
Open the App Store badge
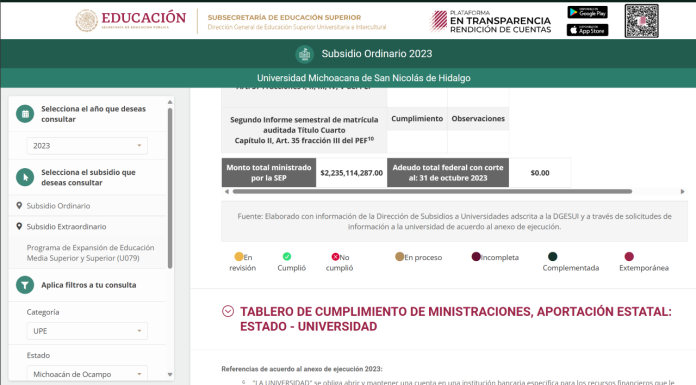[587, 30]
